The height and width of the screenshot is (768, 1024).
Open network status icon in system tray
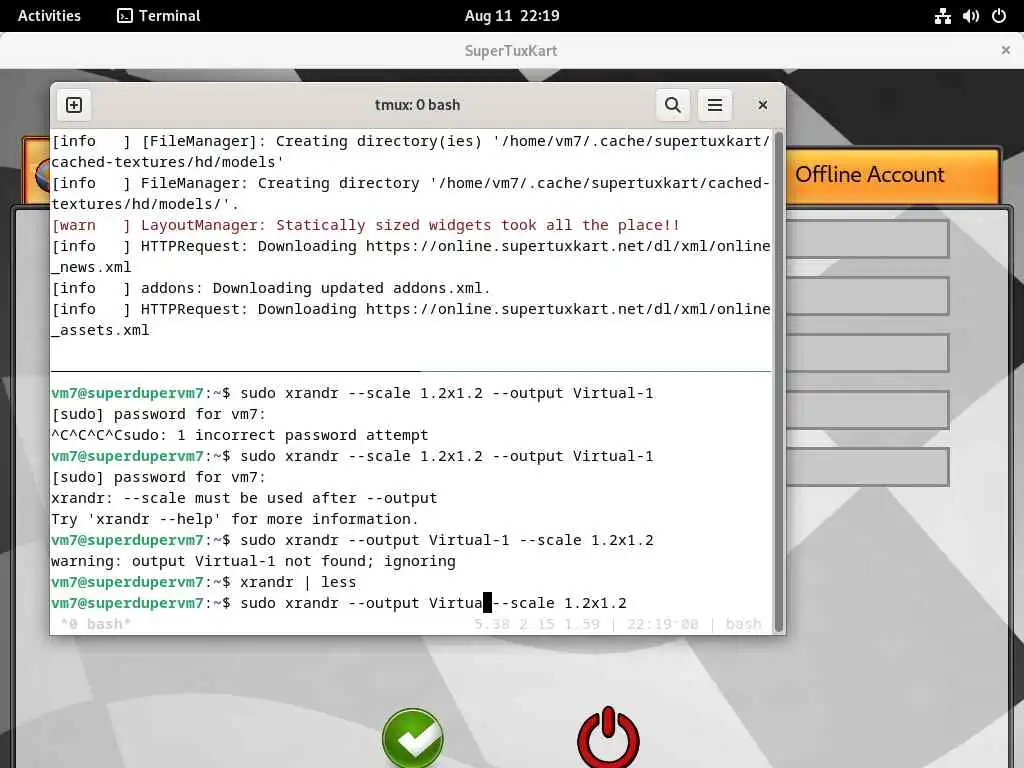[x=942, y=16]
